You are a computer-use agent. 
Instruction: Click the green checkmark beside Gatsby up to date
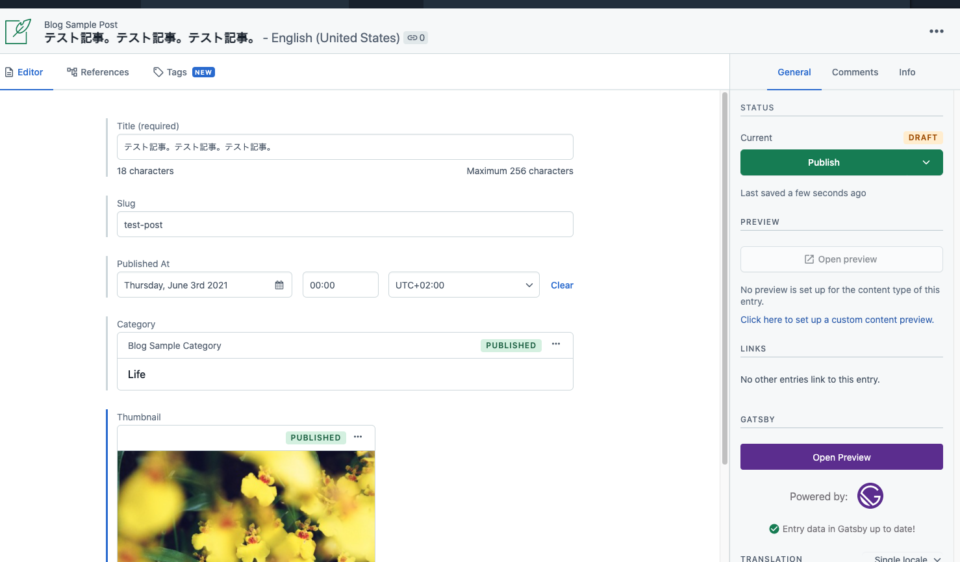tap(774, 529)
